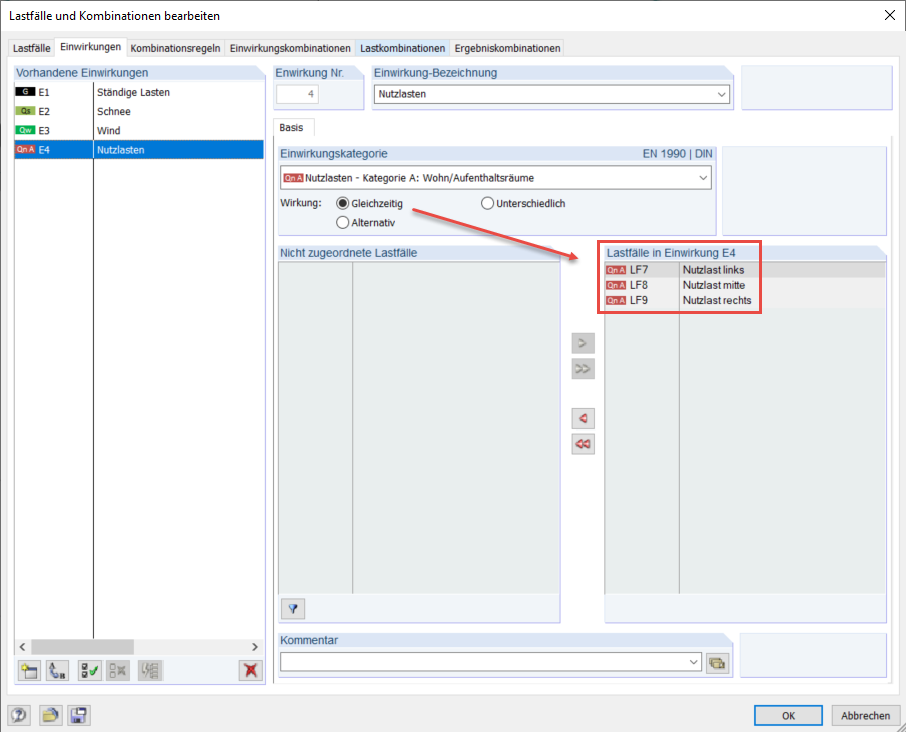The width and height of the screenshot is (906, 732).
Task: Click inside the Kommentar text field
Action: click(x=491, y=662)
